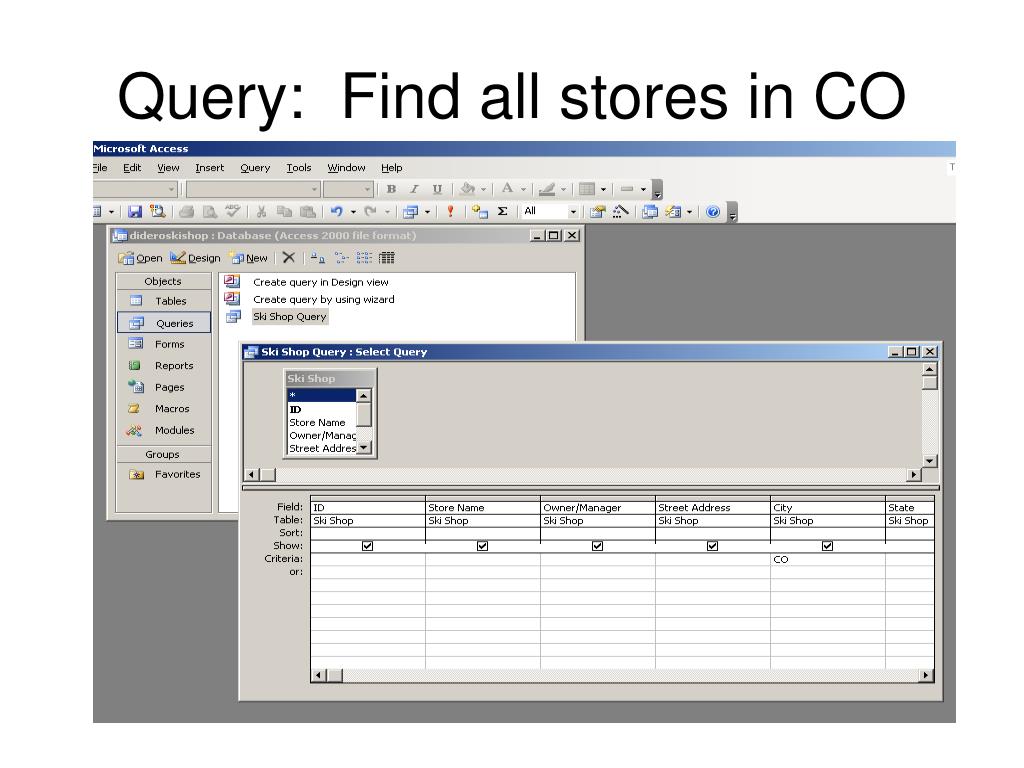Screen dimensions: 1024x768
Task: Click the Cut scissors icon
Action: (x=261, y=212)
